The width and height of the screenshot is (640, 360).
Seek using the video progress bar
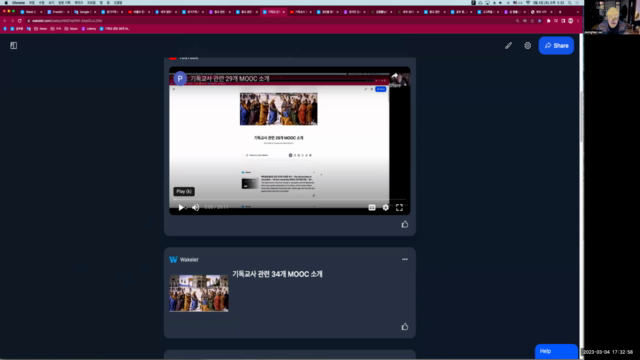289,200
